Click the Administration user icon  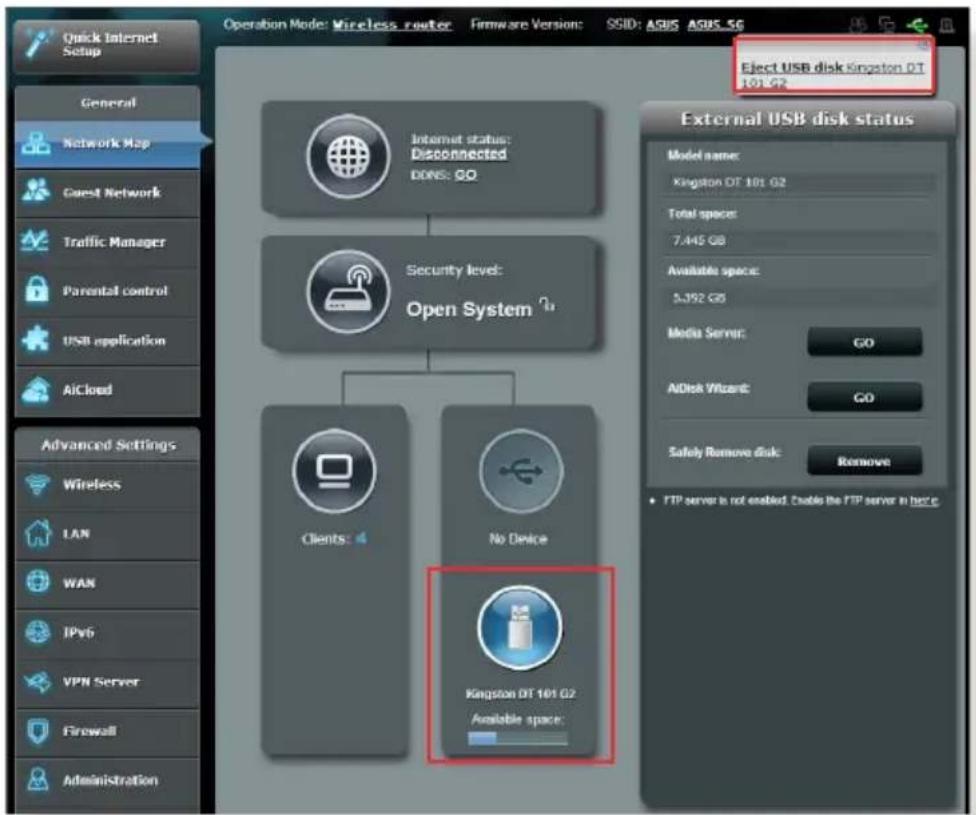point(38,780)
